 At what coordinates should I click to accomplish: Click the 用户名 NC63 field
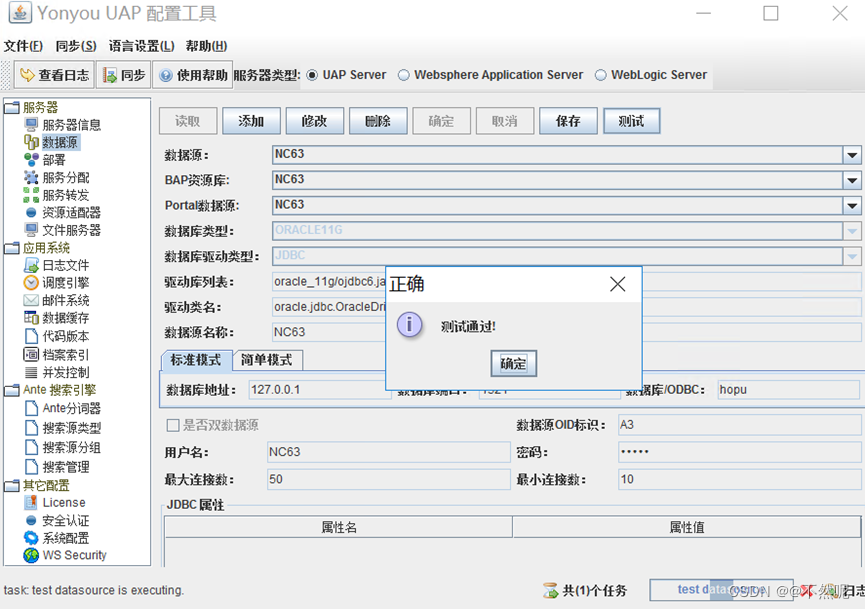coord(388,452)
